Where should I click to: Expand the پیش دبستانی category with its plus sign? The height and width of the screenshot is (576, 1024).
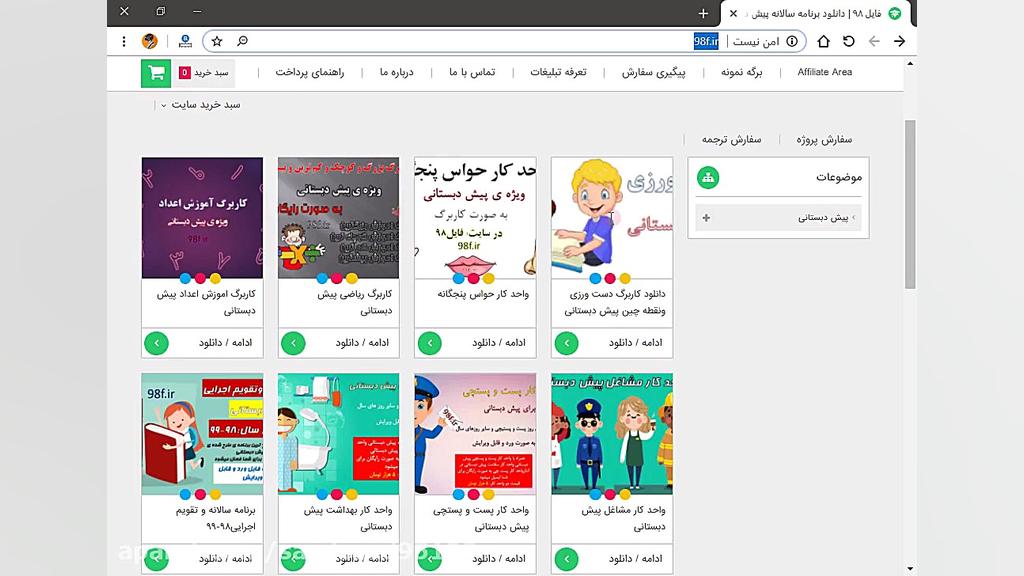706,216
